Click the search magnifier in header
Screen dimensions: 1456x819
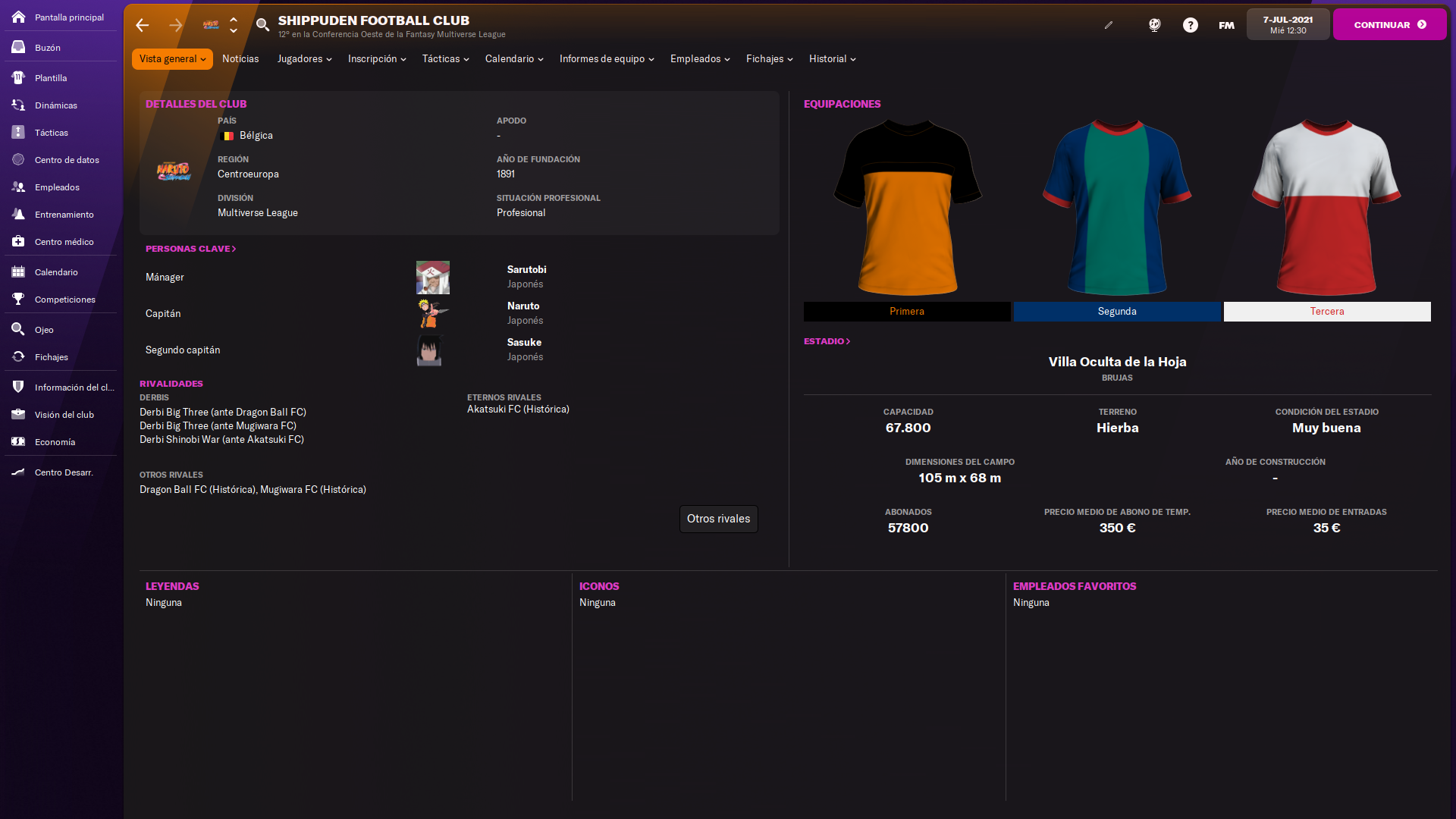tap(262, 25)
